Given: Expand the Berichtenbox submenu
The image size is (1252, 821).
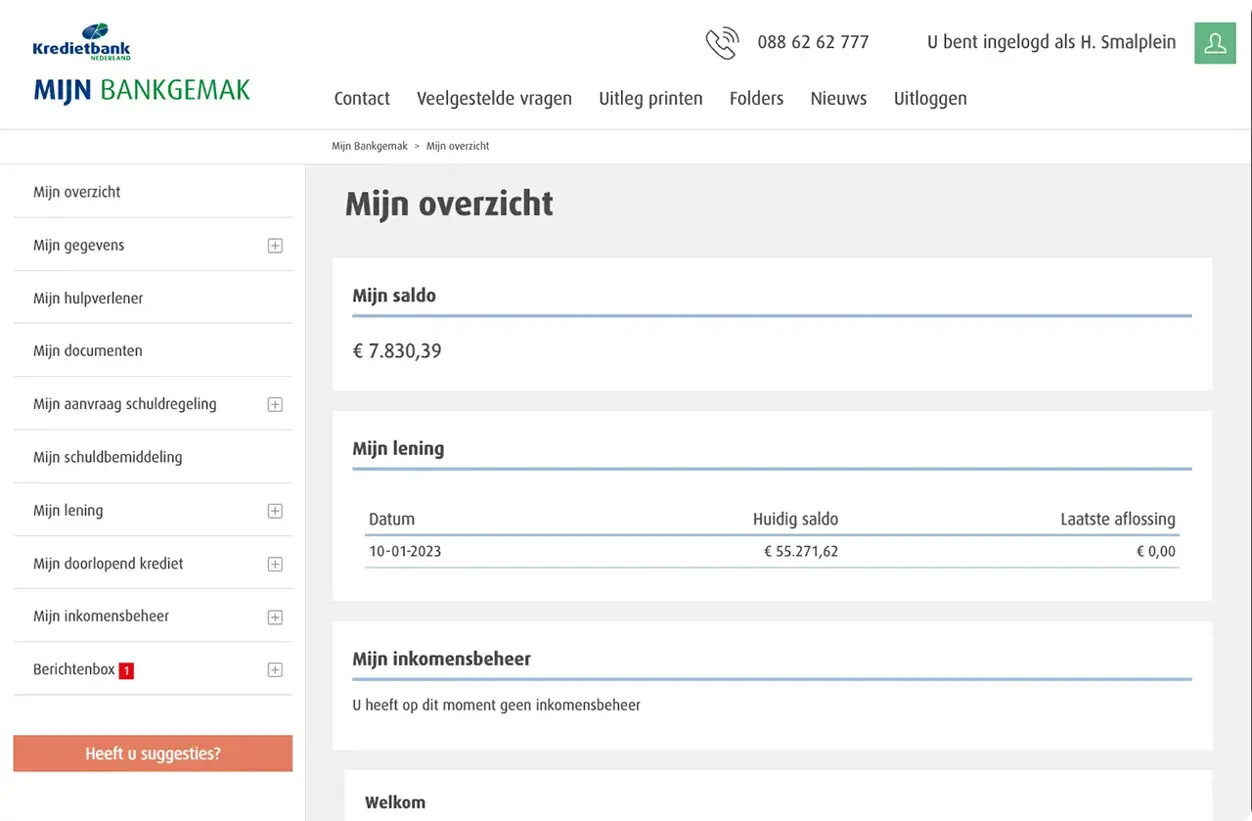Looking at the screenshot, I should [x=275, y=670].
